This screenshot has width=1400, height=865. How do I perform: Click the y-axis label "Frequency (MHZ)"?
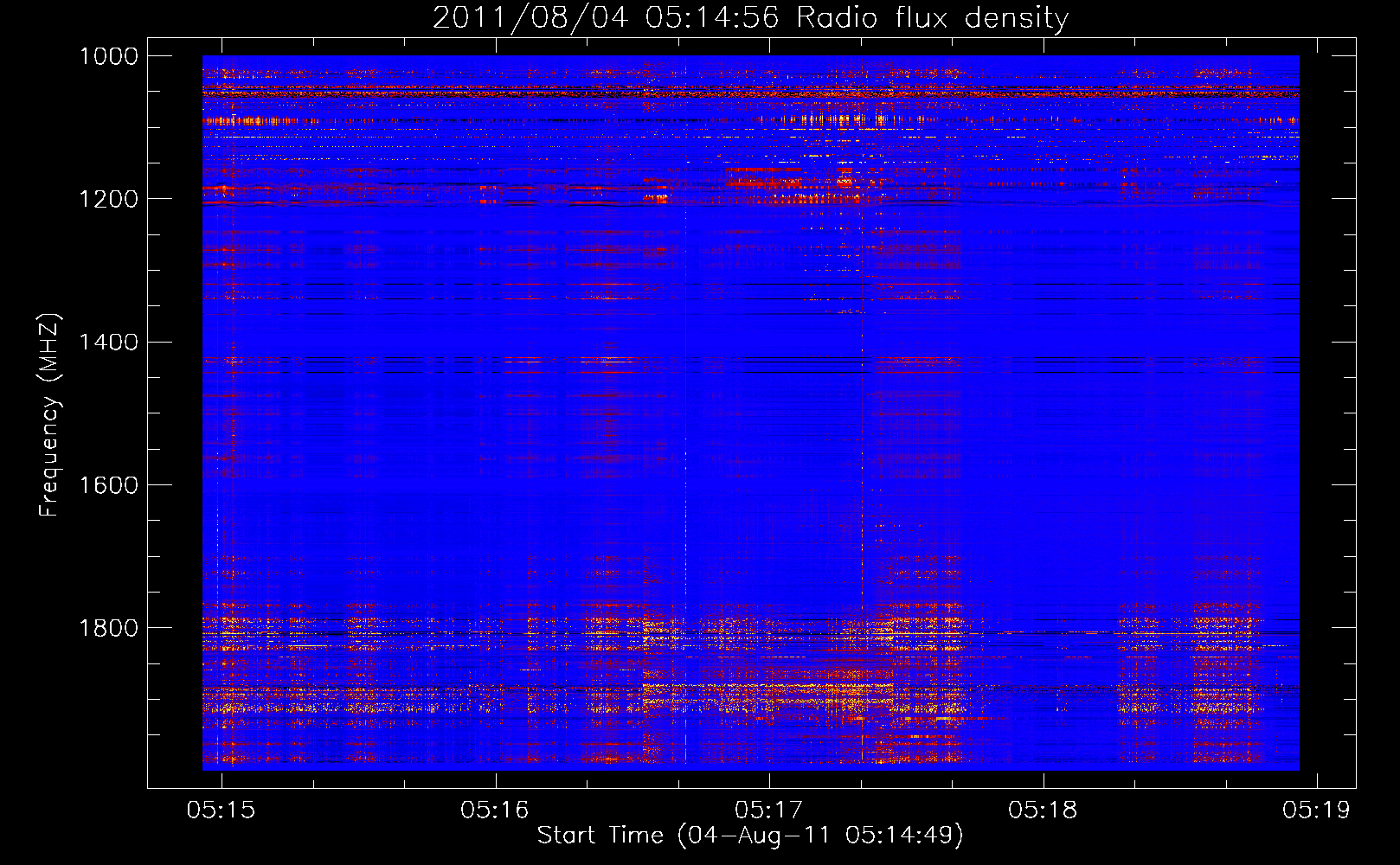point(50,415)
